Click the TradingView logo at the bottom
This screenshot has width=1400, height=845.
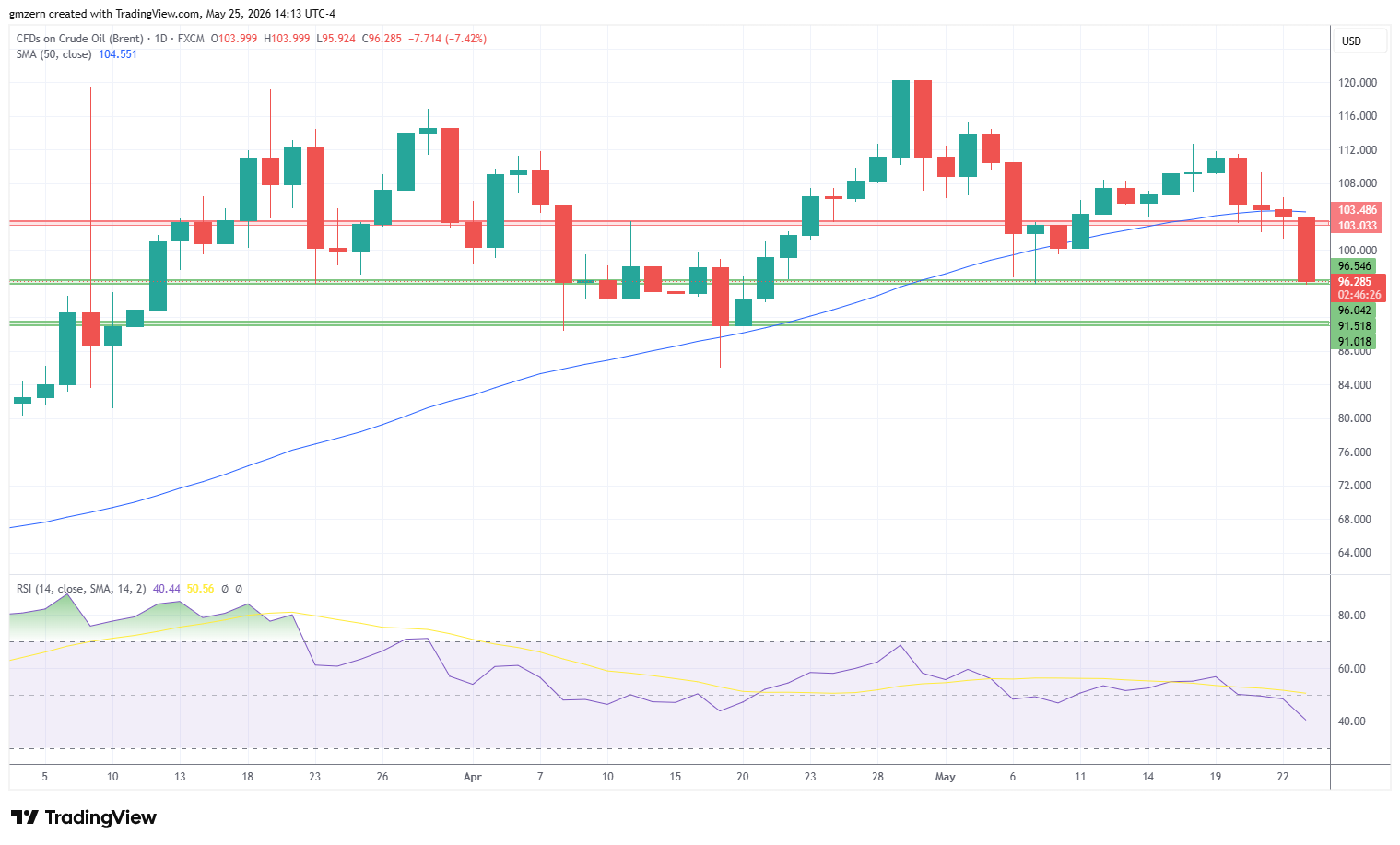84,817
